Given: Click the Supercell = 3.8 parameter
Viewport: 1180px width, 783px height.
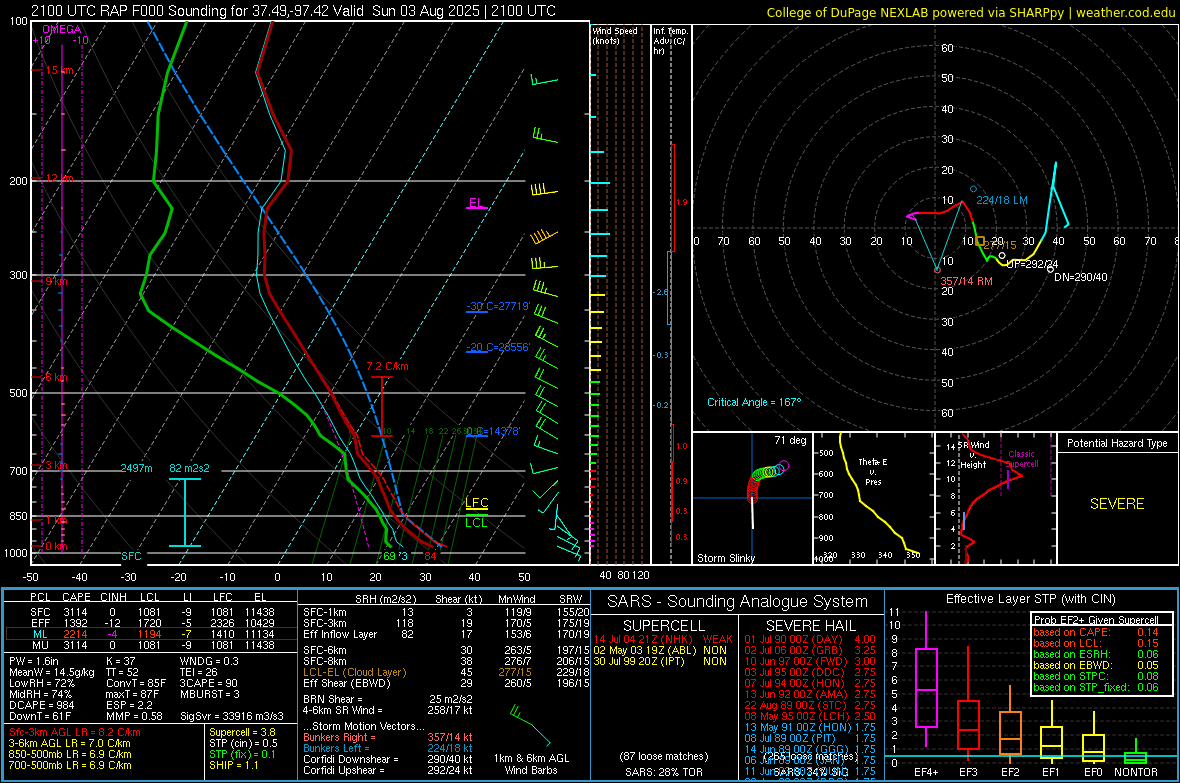Looking at the screenshot, I should click(242, 732).
